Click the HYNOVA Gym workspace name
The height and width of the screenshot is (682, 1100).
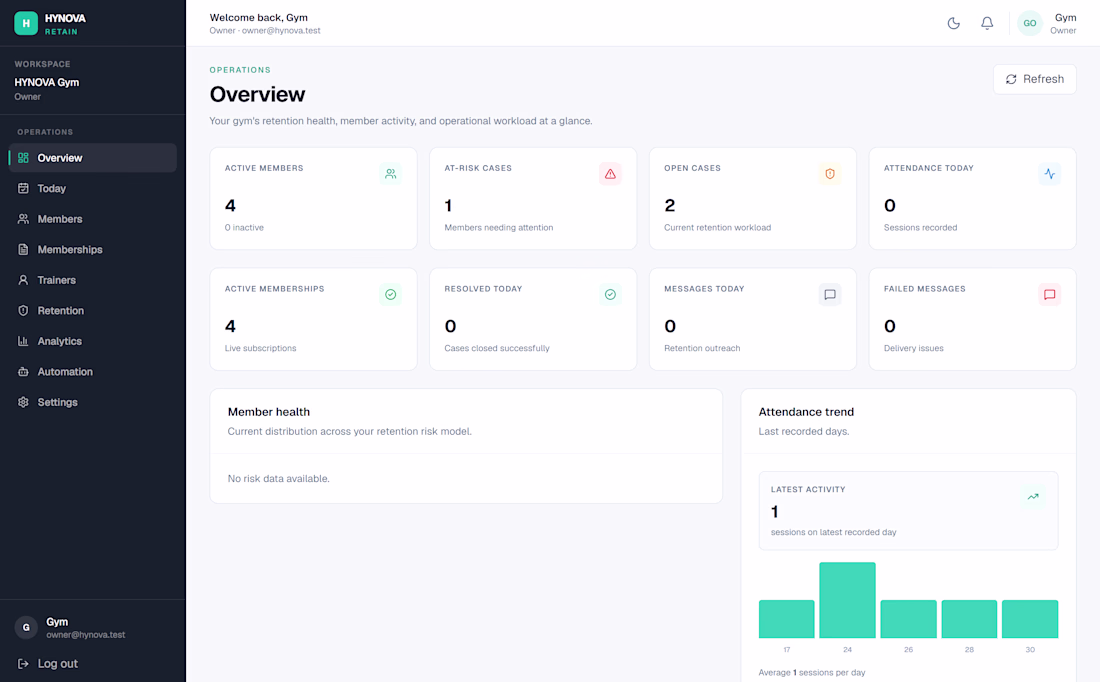pyautogui.click(x=47, y=82)
